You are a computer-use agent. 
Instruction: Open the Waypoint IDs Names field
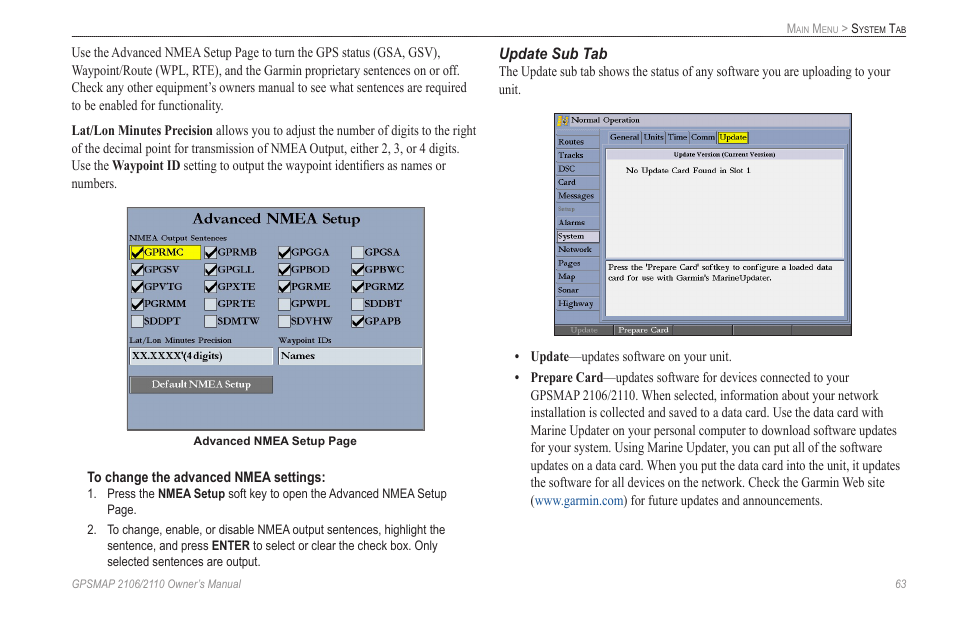click(x=350, y=356)
